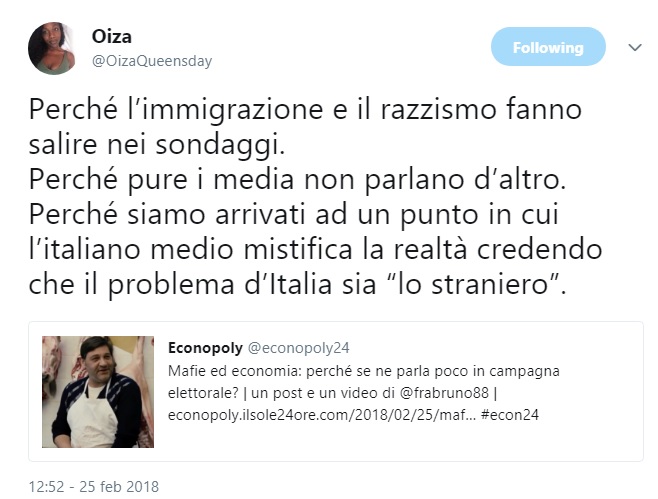Click the 'Perché siamo arrivati ad un punto' line
Image resolution: width=658 pixels, height=499 pixels.
pyautogui.click(x=294, y=214)
